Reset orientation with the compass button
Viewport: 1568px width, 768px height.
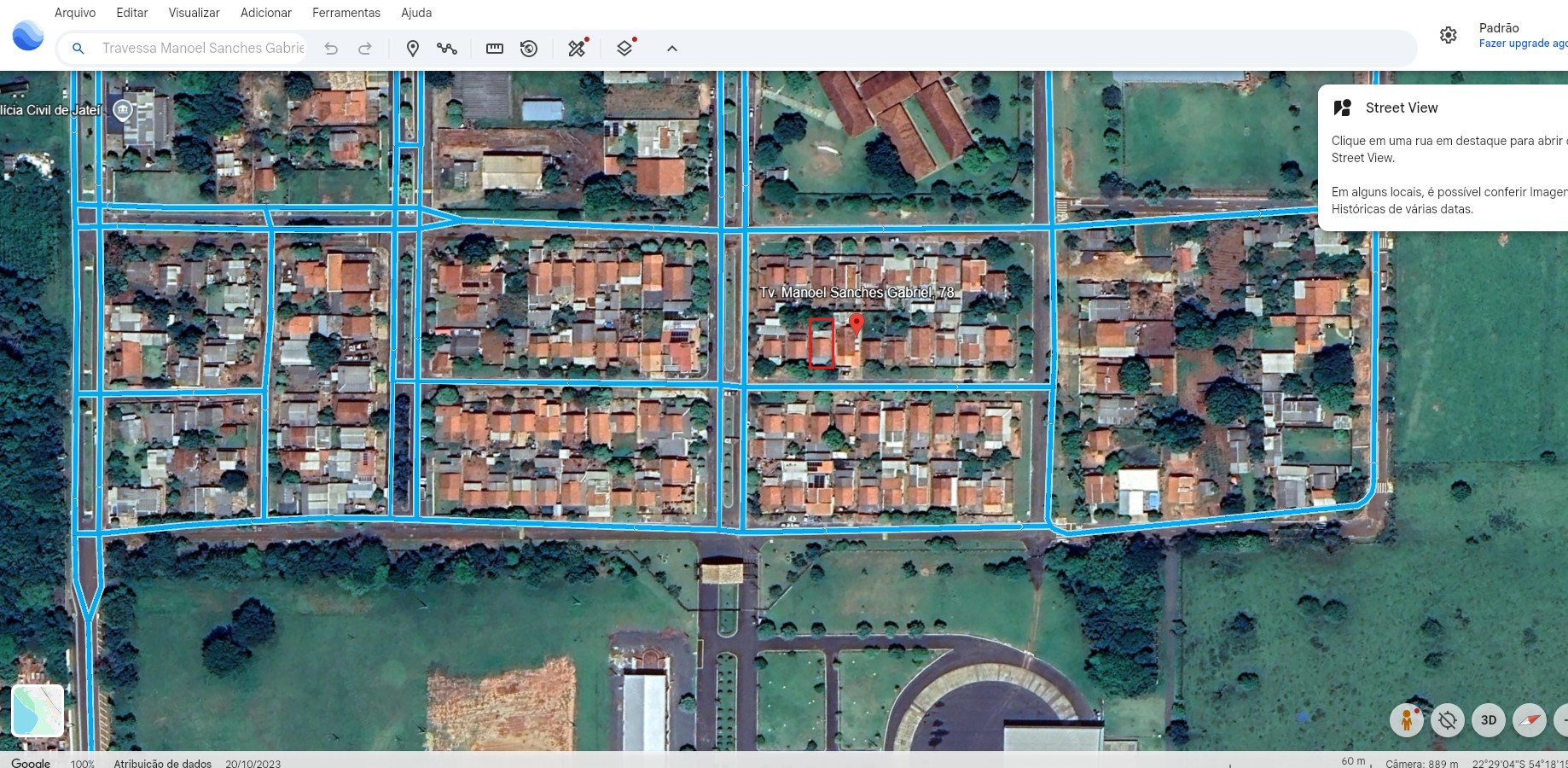click(1530, 720)
